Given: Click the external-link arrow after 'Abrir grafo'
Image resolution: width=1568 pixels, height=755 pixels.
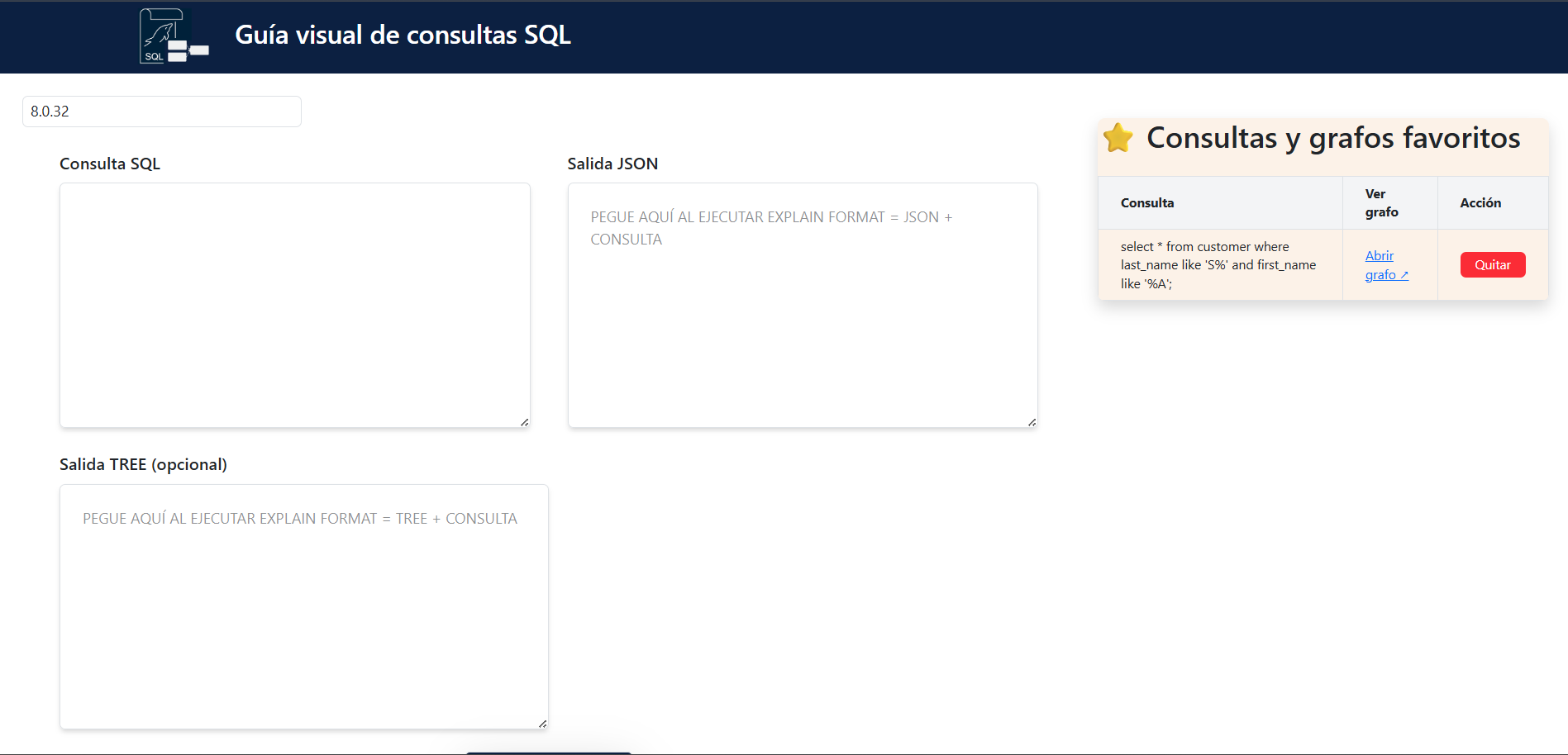Looking at the screenshot, I should [x=1404, y=275].
